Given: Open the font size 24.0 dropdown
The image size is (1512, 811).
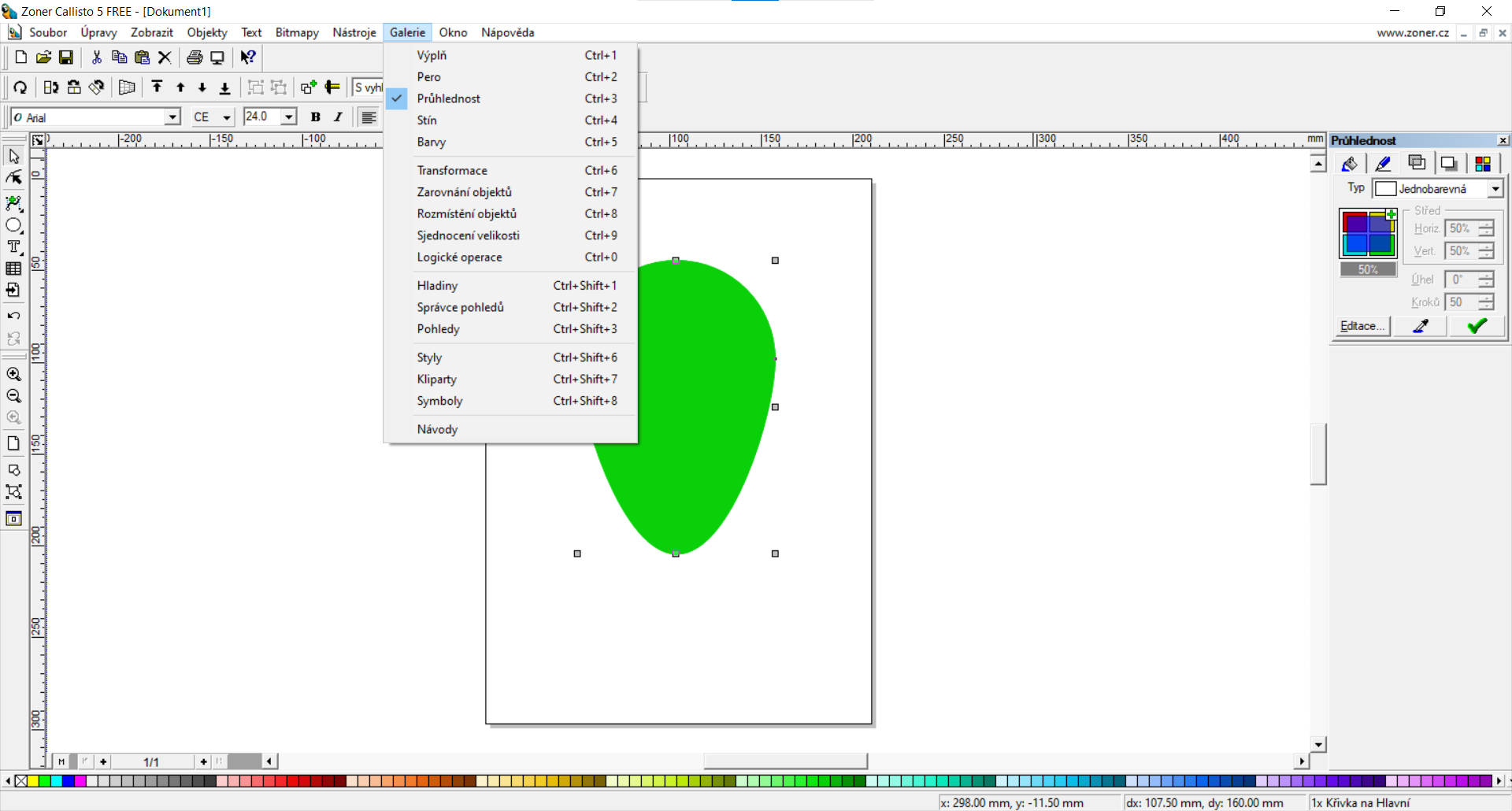Looking at the screenshot, I should pos(289,117).
